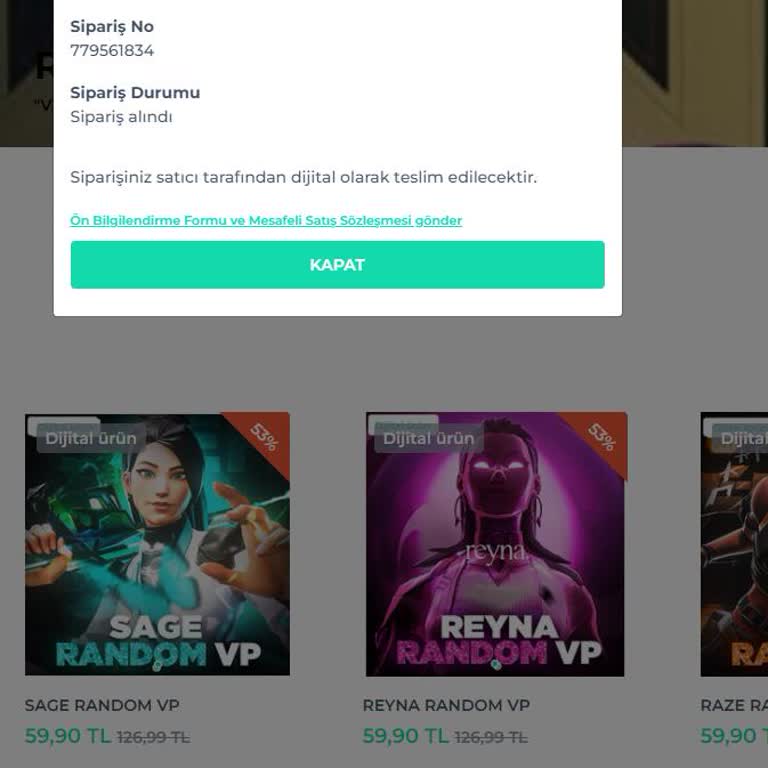Click the 59,90 TL price under Reyna
This screenshot has width=768, height=768.
(x=406, y=736)
